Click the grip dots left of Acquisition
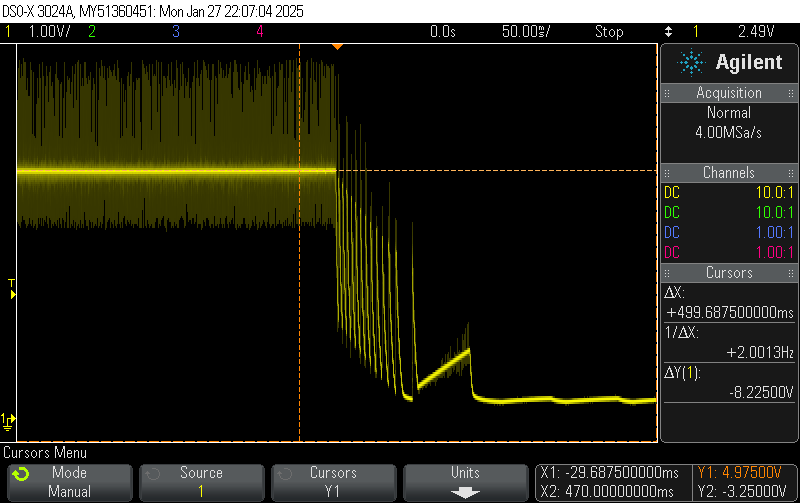Viewport: 800px width, 503px height. pos(666,93)
